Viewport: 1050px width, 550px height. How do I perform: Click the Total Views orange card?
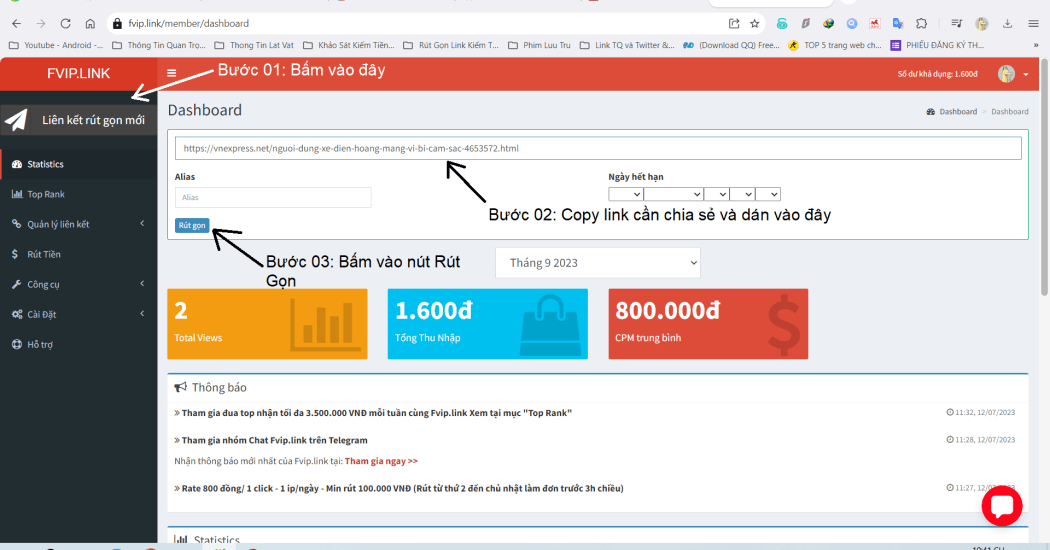tap(267, 324)
